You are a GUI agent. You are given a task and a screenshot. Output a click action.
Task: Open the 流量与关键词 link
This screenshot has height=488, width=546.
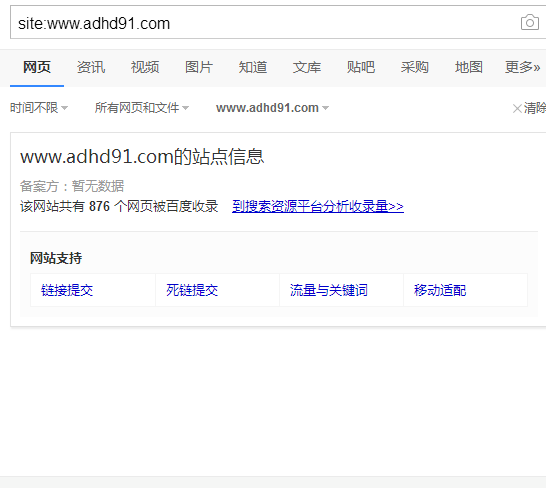click(329, 290)
